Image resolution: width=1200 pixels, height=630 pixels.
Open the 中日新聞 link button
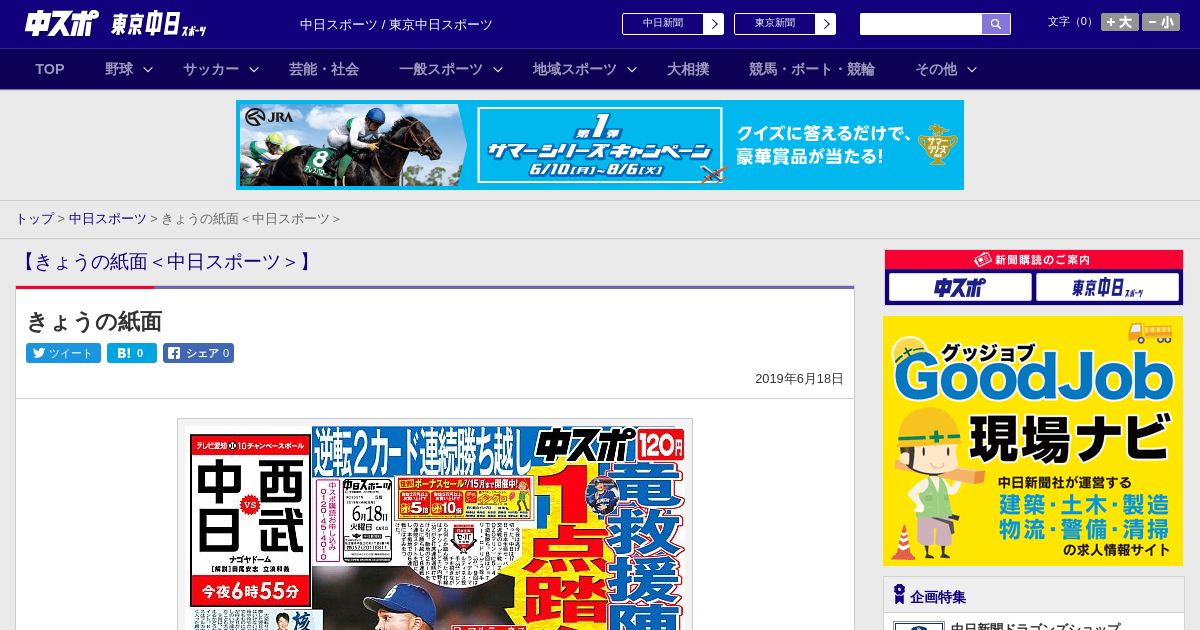click(663, 24)
